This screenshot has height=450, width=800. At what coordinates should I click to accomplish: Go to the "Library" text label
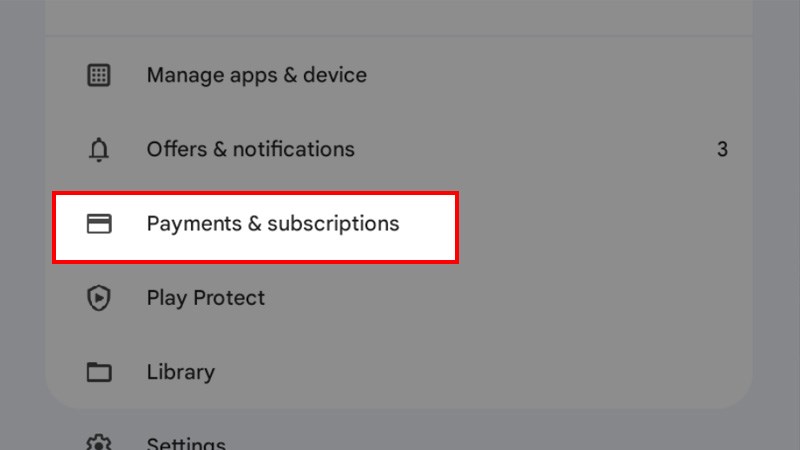[180, 372]
